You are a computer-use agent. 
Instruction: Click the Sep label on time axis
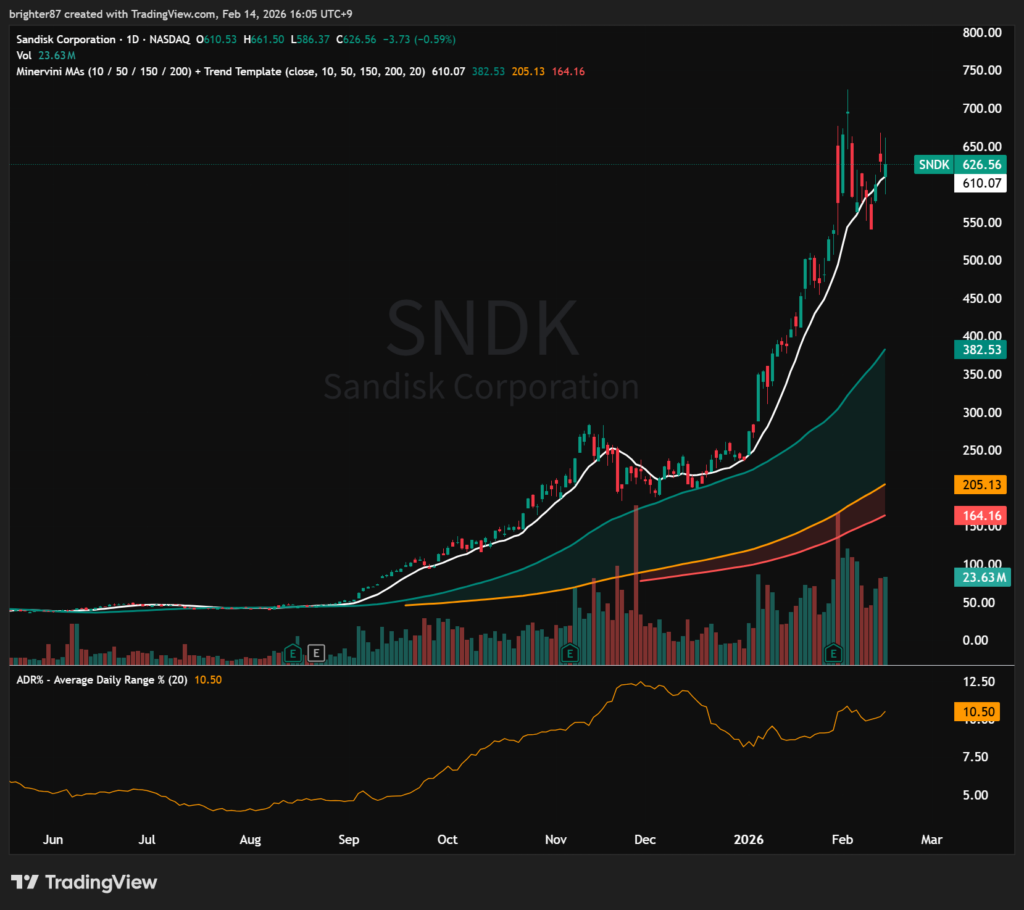tap(348, 839)
